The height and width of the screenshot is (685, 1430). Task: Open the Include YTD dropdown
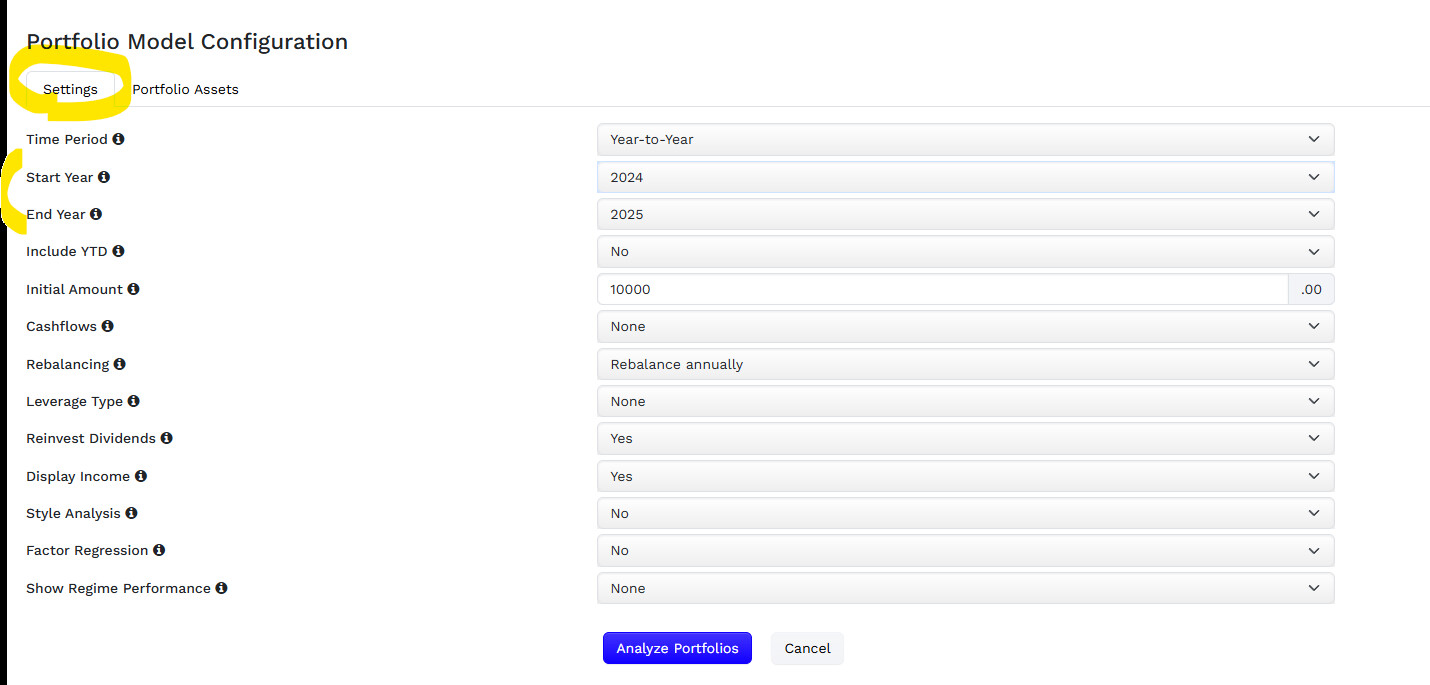click(965, 252)
